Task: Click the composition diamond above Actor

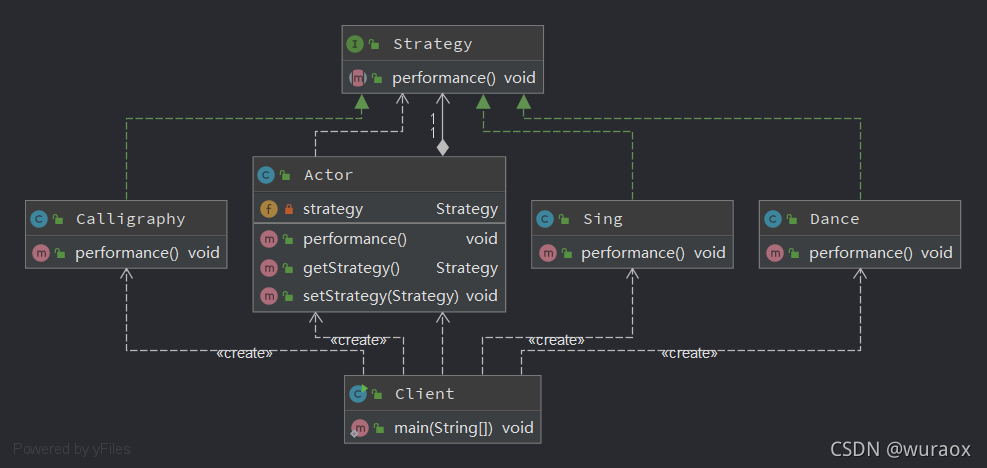Action: [x=443, y=148]
